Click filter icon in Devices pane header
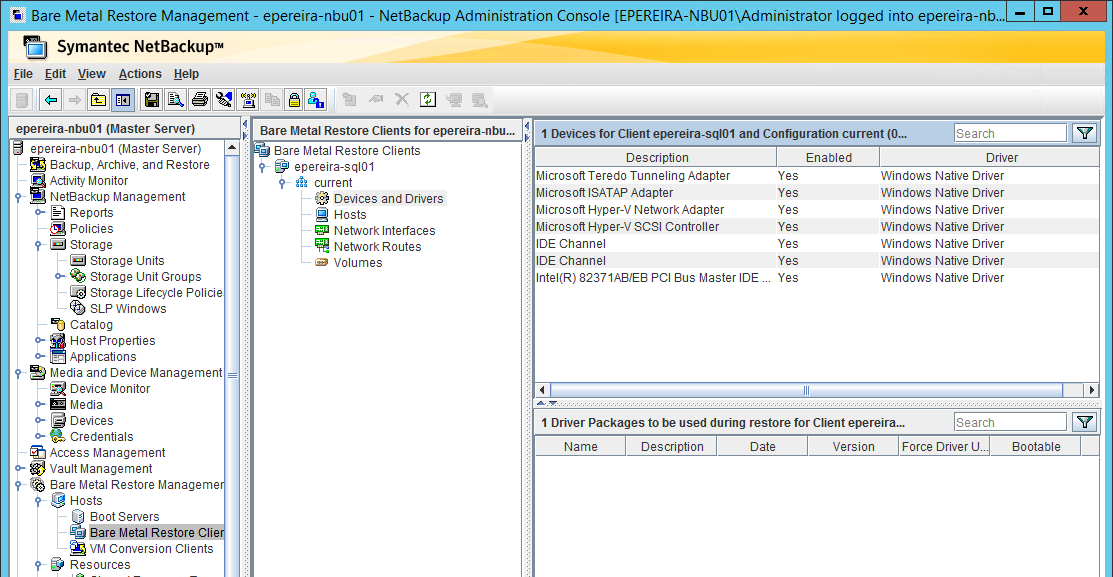The height and width of the screenshot is (577, 1113). coord(1085,133)
